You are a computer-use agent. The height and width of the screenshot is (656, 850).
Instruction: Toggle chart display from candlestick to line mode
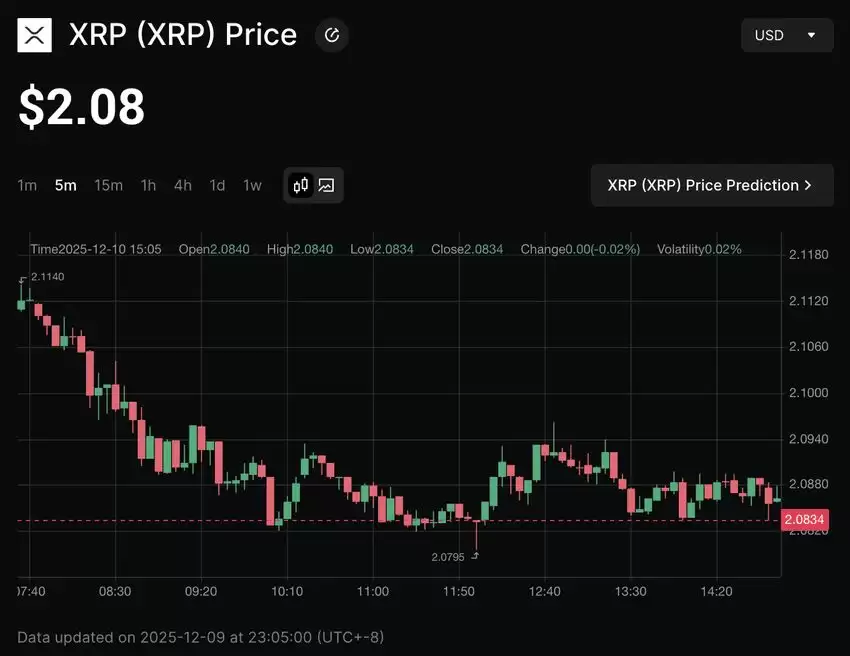(326, 185)
